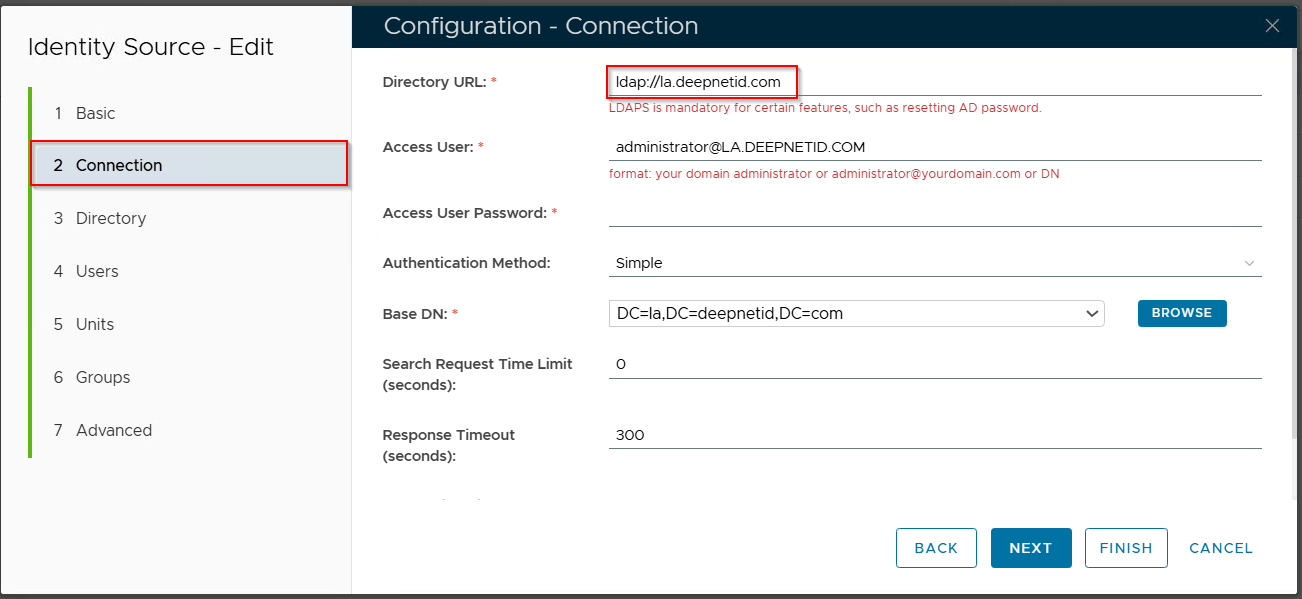Open the Authentication Method dropdown
Image resolution: width=1302 pixels, height=599 pixels.
coord(934,263)
